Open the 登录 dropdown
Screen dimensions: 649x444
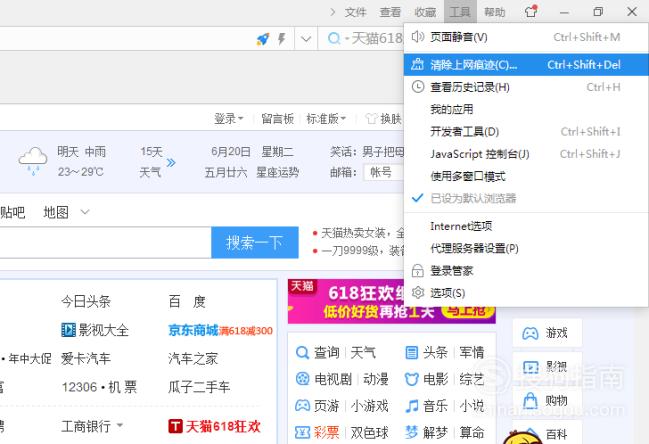pos(229,119)
